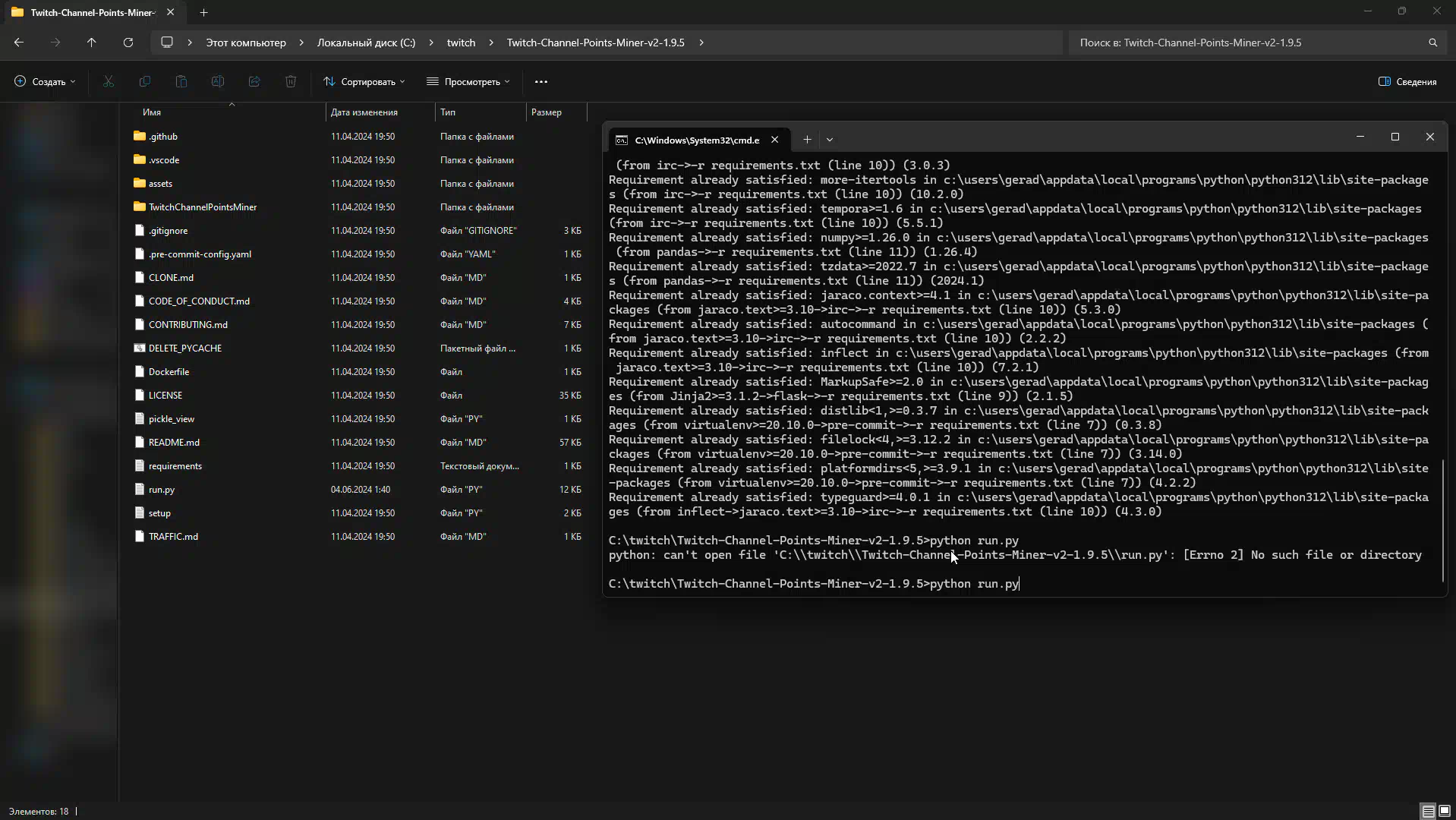Maximize the terminal window
1456x820 pixels.
1395,137
